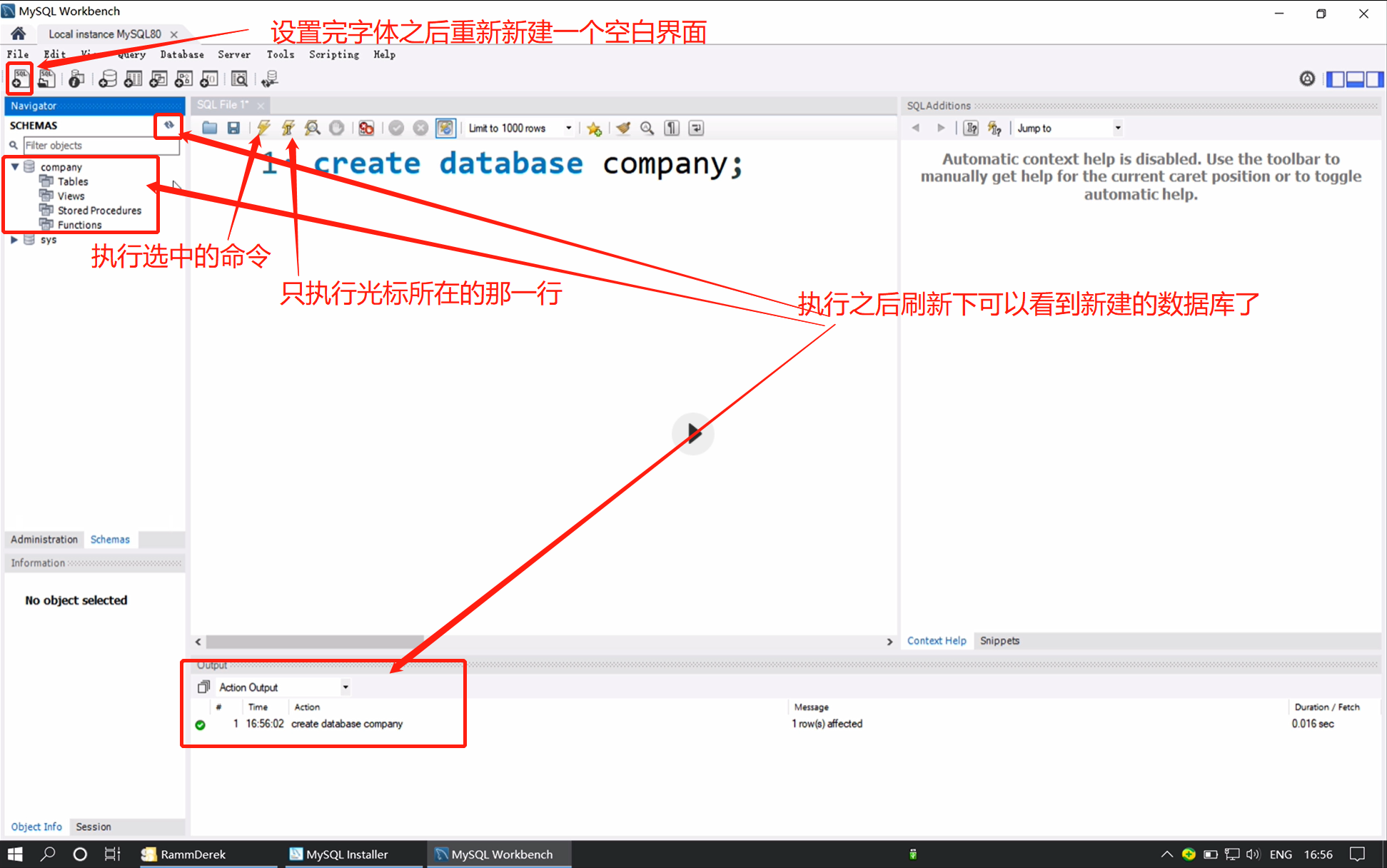The width and height of the screenshot is (1387, 868).
Task: Refresh the SCHEMAS list
Action: tap(169, 125)
